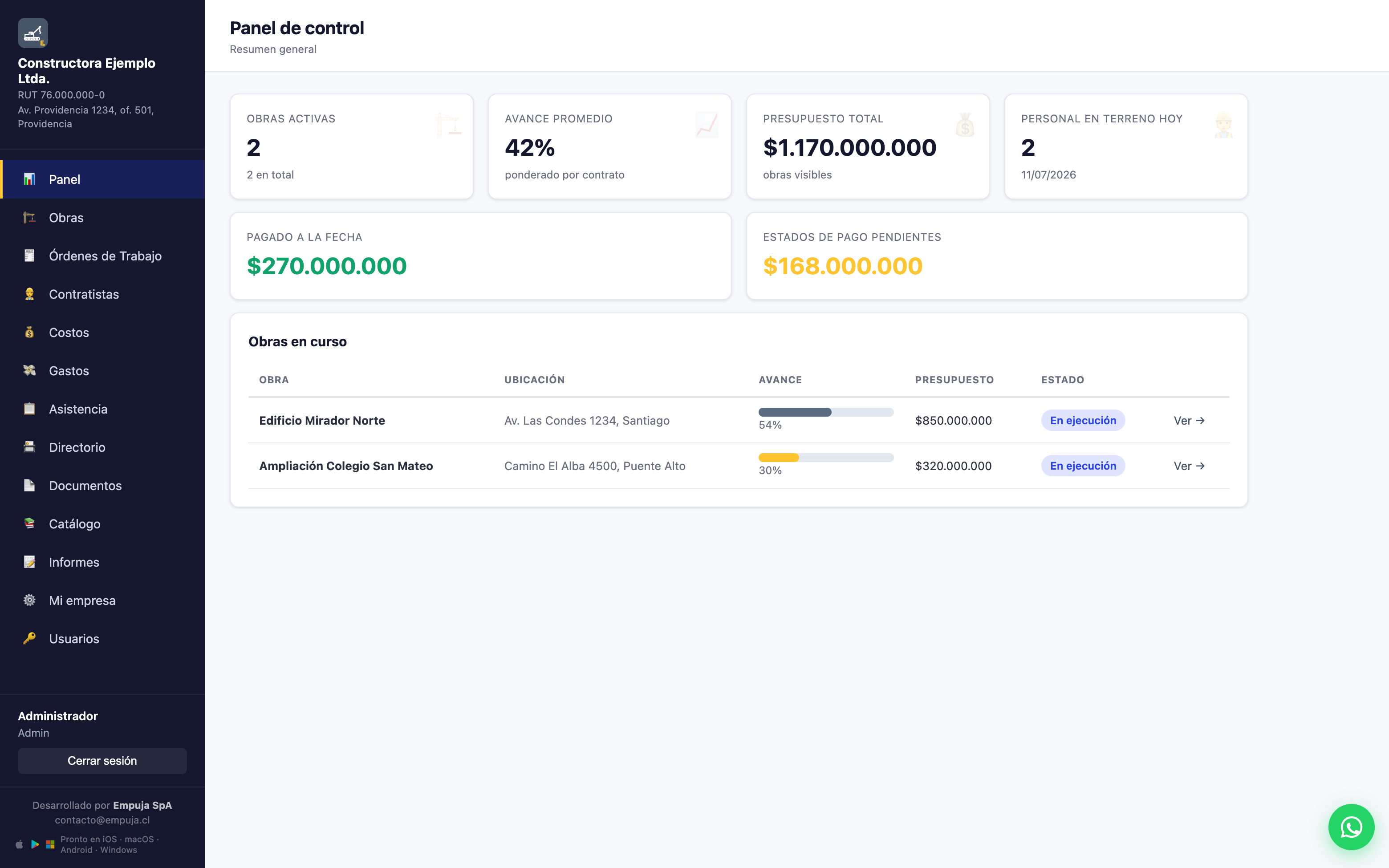Select Contratistas from the sidebar

click(102, 294)
